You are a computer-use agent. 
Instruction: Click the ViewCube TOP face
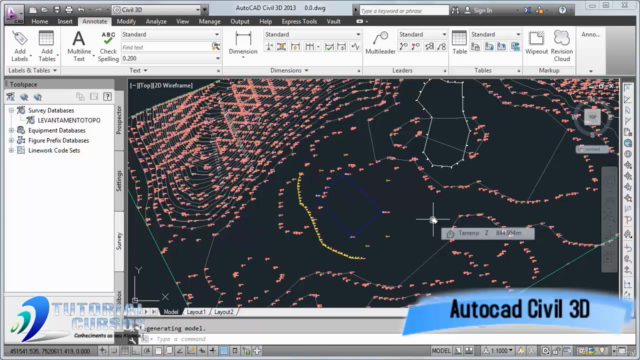point(592,117)
